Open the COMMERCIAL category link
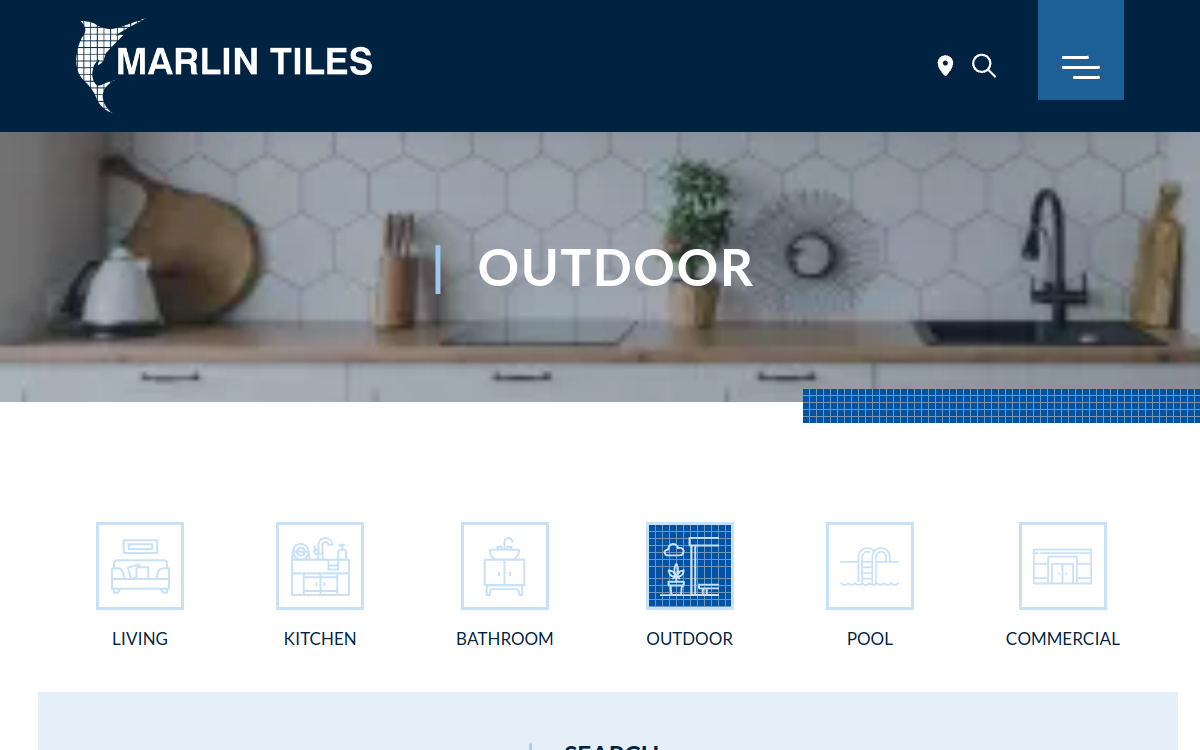The width and height of the screenshot is (1200, 750). (1063, 639)
